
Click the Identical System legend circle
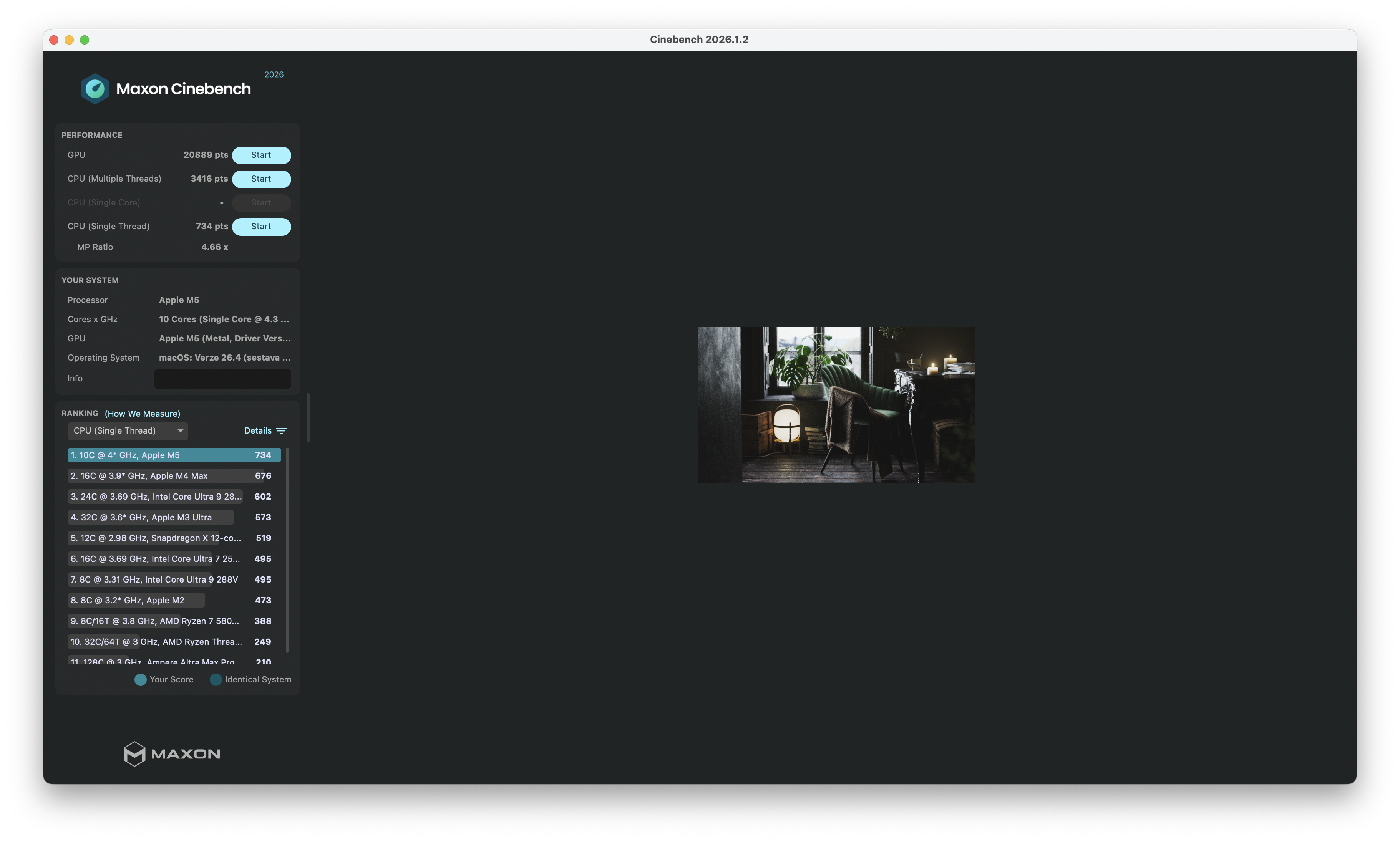pyautogui.click(x=216, y=679)
